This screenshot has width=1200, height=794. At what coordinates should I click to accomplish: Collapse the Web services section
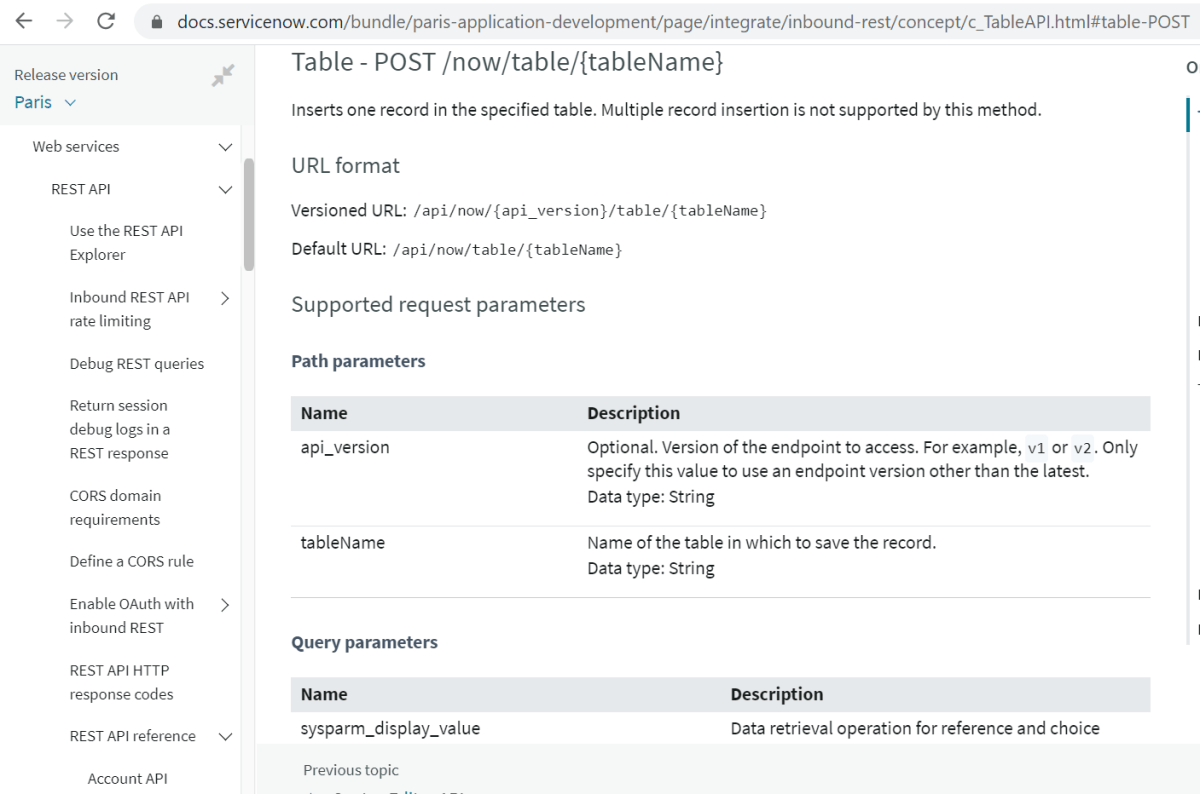pyautogui.click(x=225, y=147)
